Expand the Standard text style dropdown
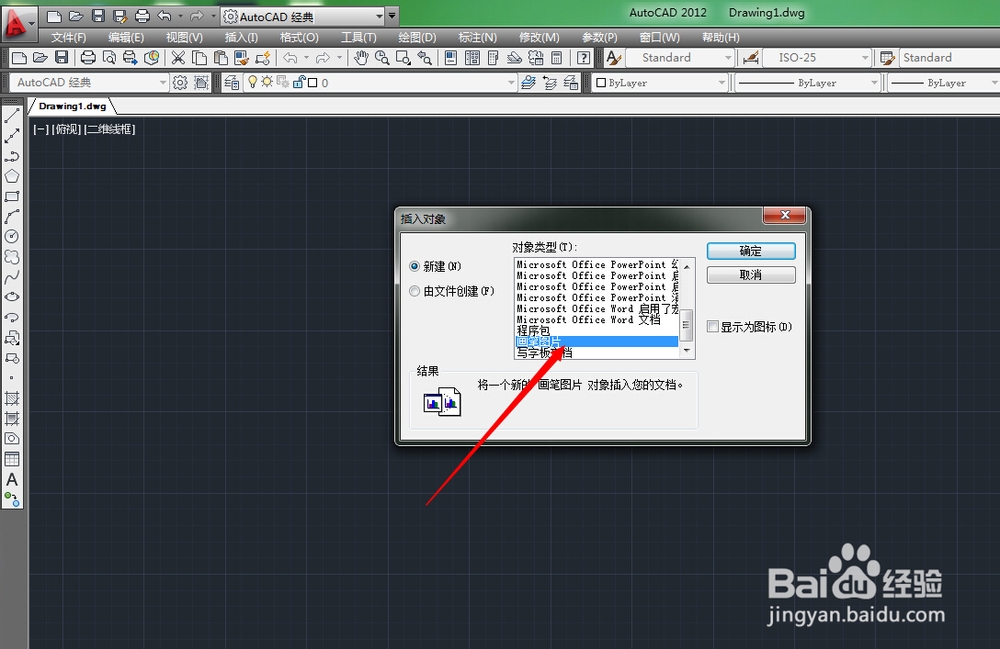 [728, 58]
